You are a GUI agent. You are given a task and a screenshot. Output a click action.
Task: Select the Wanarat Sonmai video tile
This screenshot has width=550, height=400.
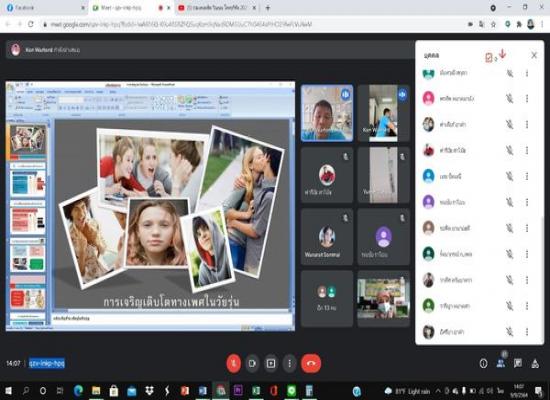point(327,236)
